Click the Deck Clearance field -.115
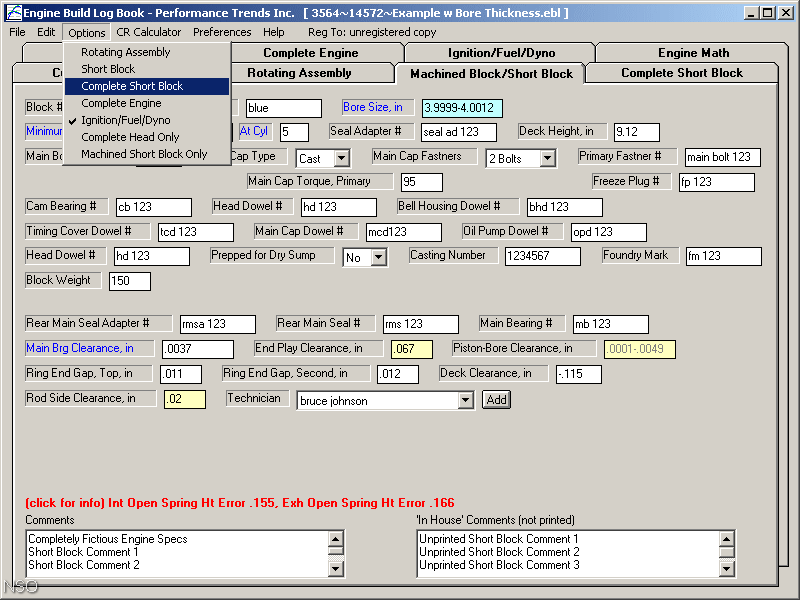The image size is (800, 600). 579,374
